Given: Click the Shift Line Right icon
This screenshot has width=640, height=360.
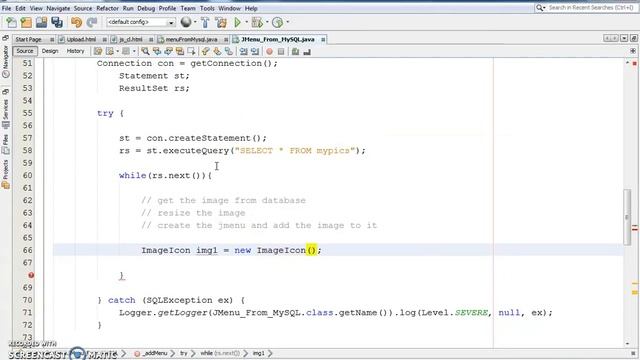Looking at the screenshot, I should click(255, 51).
